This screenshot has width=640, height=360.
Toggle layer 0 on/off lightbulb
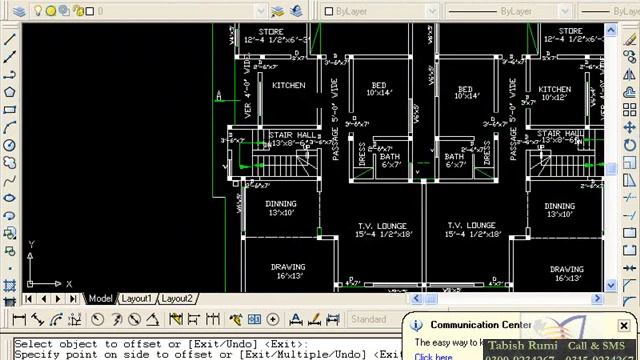click(38, 11)
